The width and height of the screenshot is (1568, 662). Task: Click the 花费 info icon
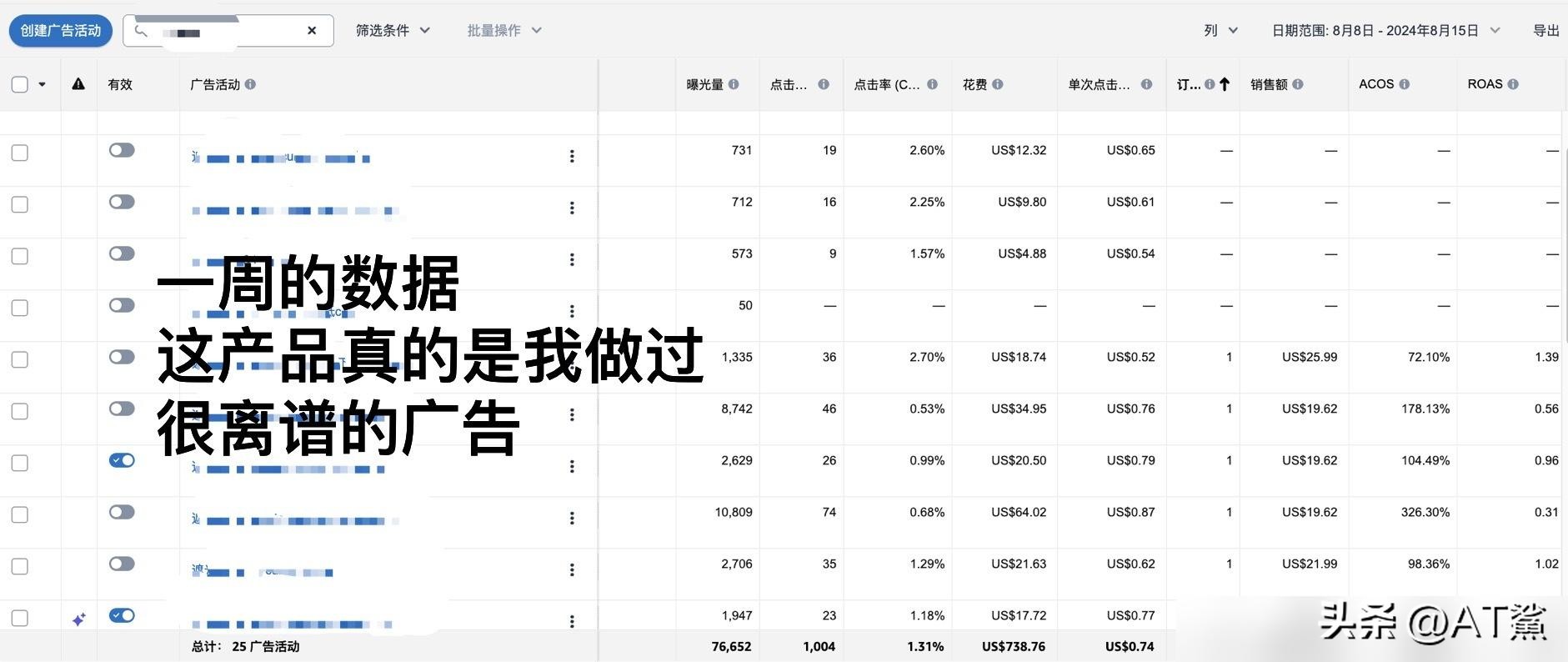click(998, 84)
